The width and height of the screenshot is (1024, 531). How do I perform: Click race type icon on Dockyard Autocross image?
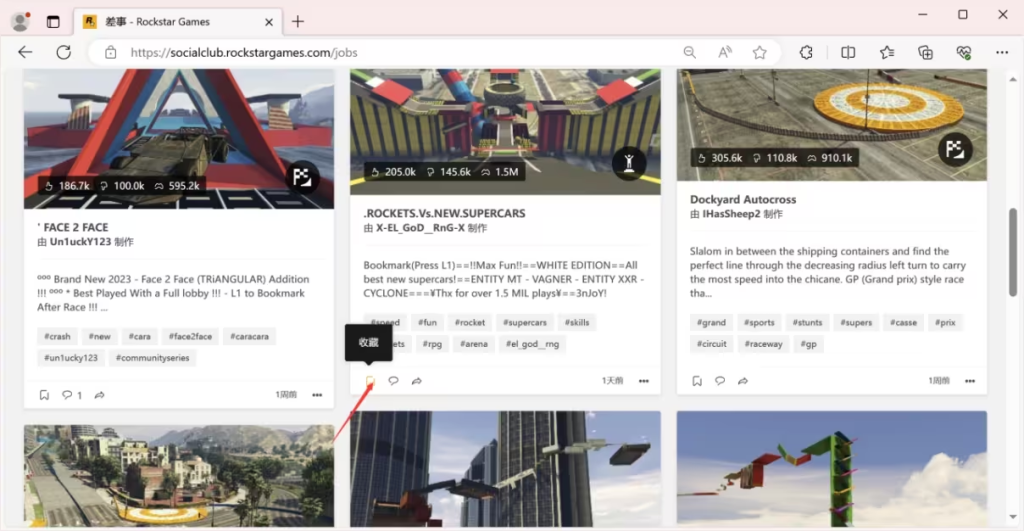(x=955, y=150)
